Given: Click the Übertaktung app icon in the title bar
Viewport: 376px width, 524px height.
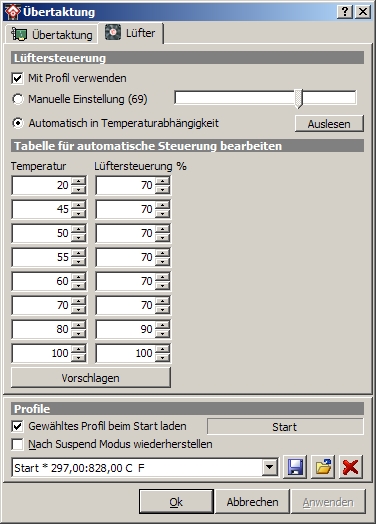Looking at the screenshot, I should (x=13, y=12).
